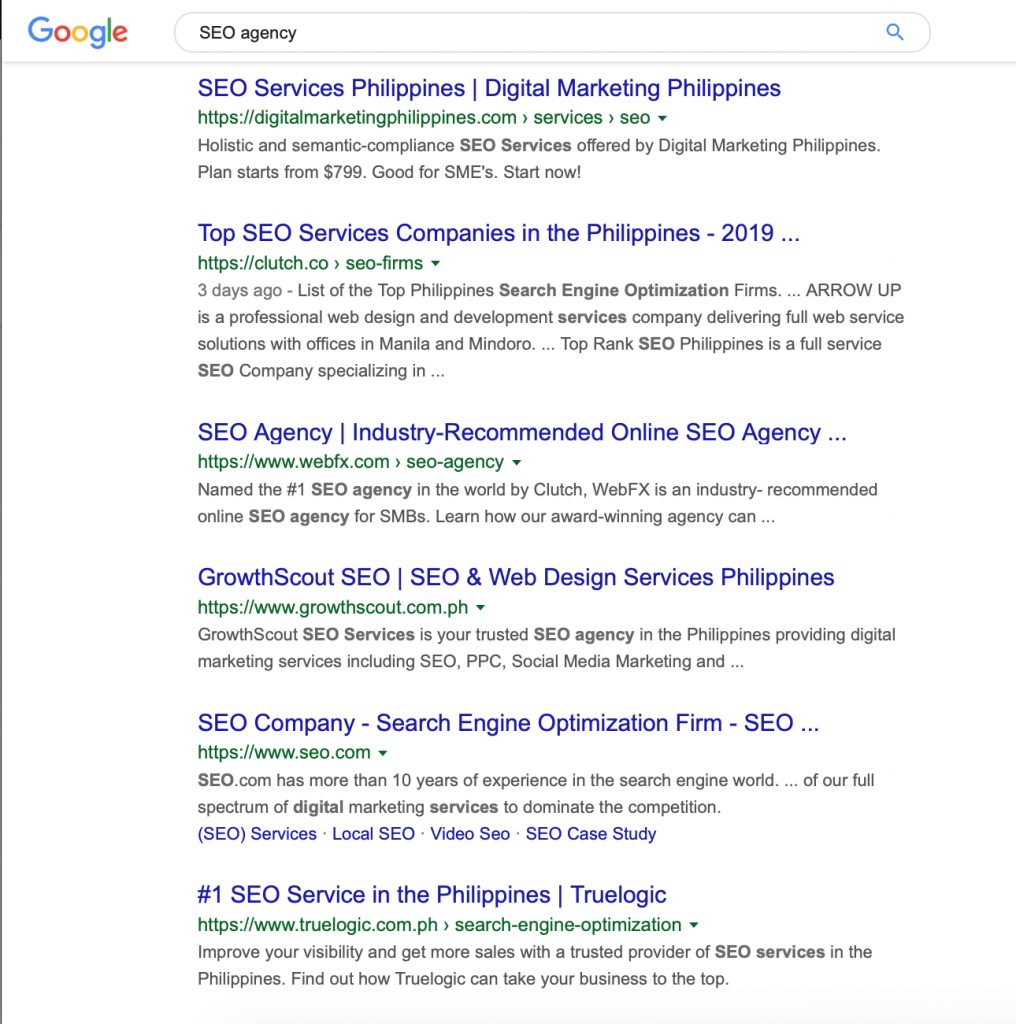Screen dimensions: 1016x1024
Task: Click the clutch.co seo-firms green URL
Action: click(310, 263)
